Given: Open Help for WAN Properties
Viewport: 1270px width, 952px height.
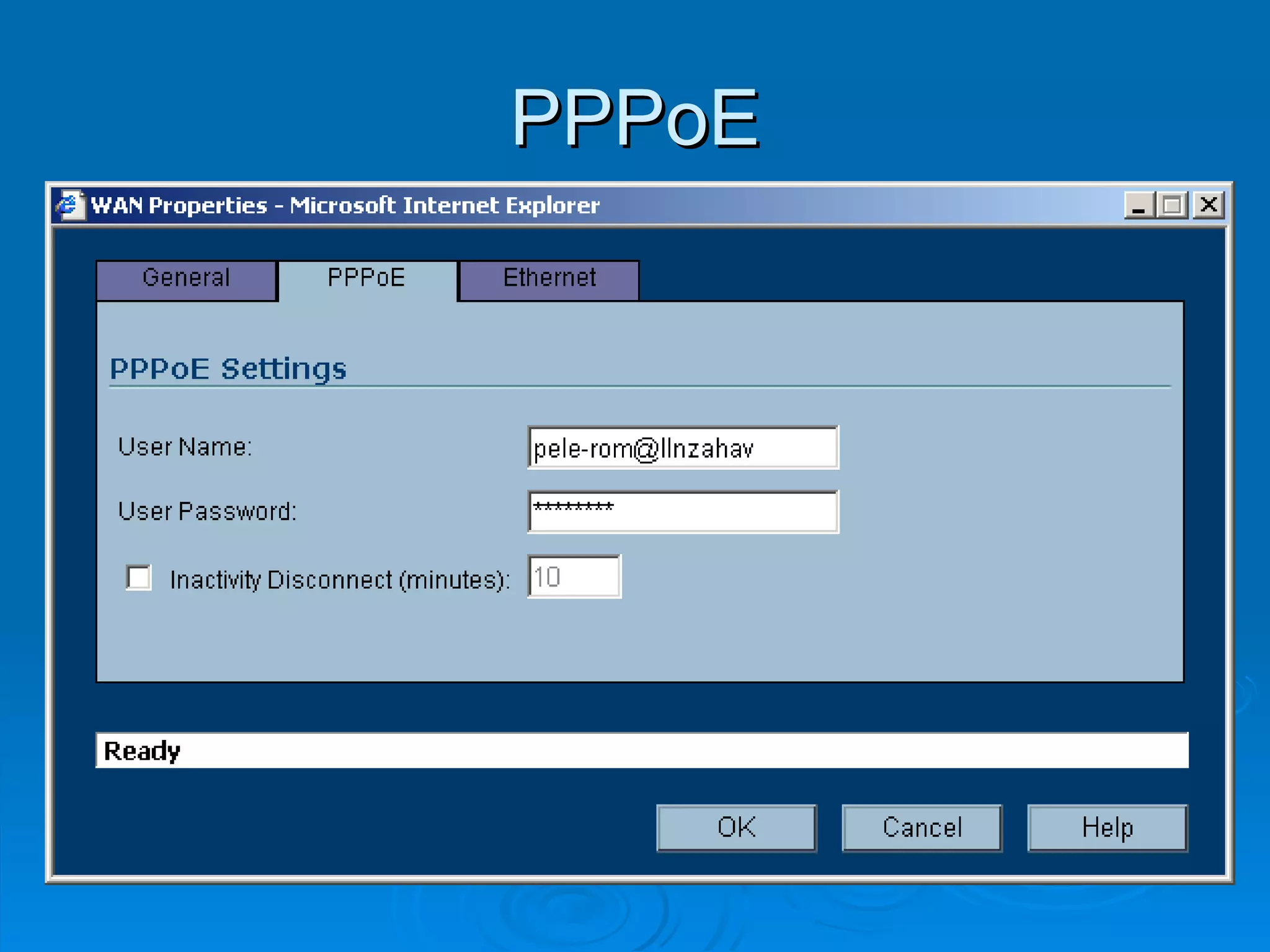Looking at the screenshot, I should point(1108,828).
